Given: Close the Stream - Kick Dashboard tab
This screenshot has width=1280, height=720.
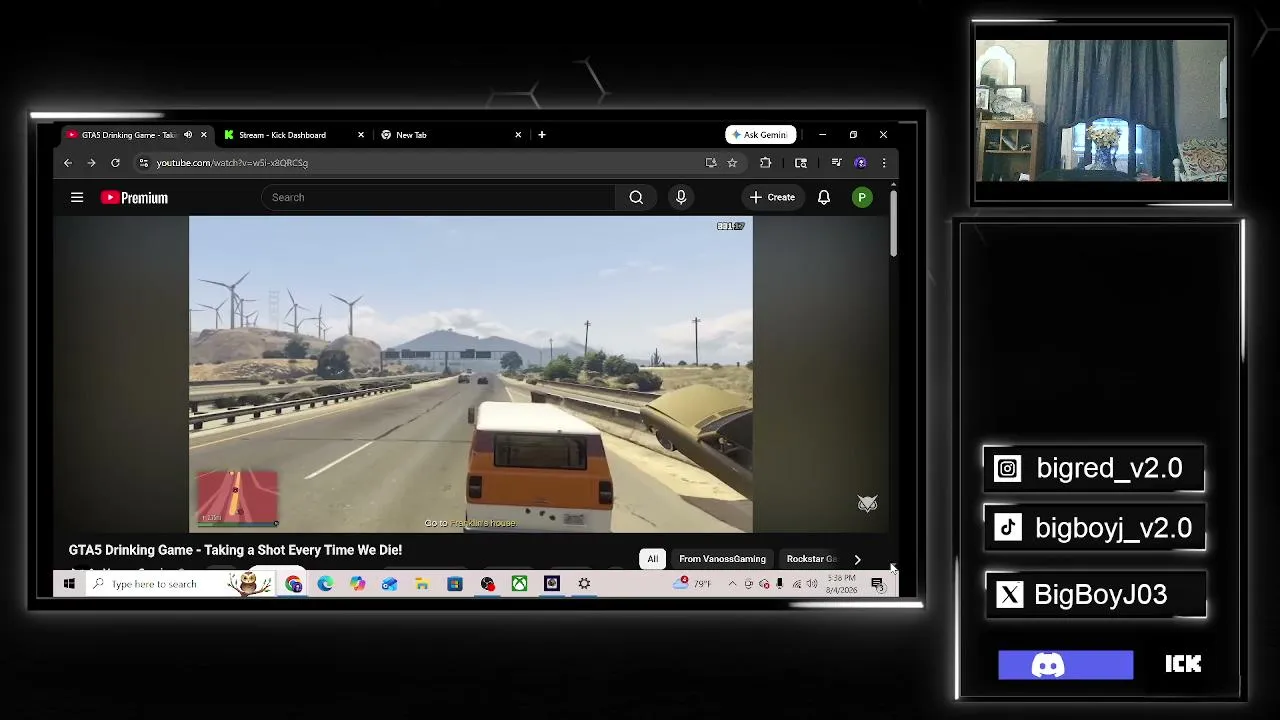Looking at the screenshot, I should [361, 135].
